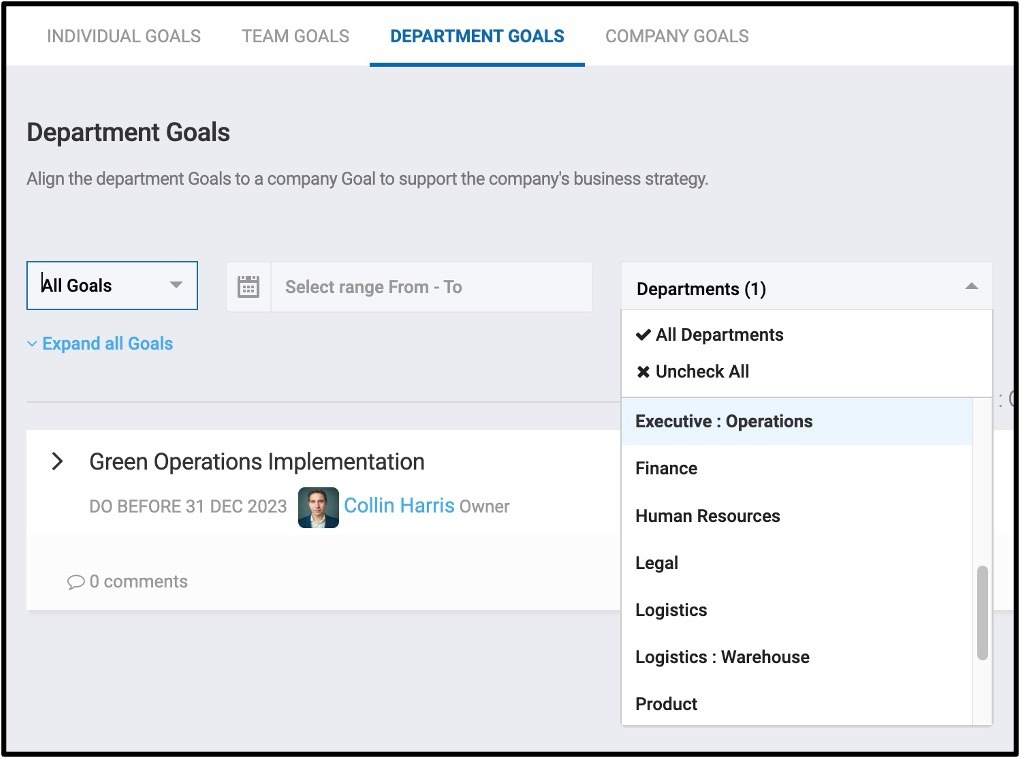Select Human Resources in department list
The image size is (1020, 758).
coord(707,516)
